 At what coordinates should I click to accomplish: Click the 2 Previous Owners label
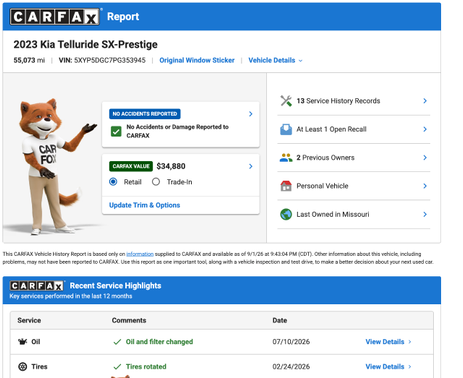coord(325,158)
